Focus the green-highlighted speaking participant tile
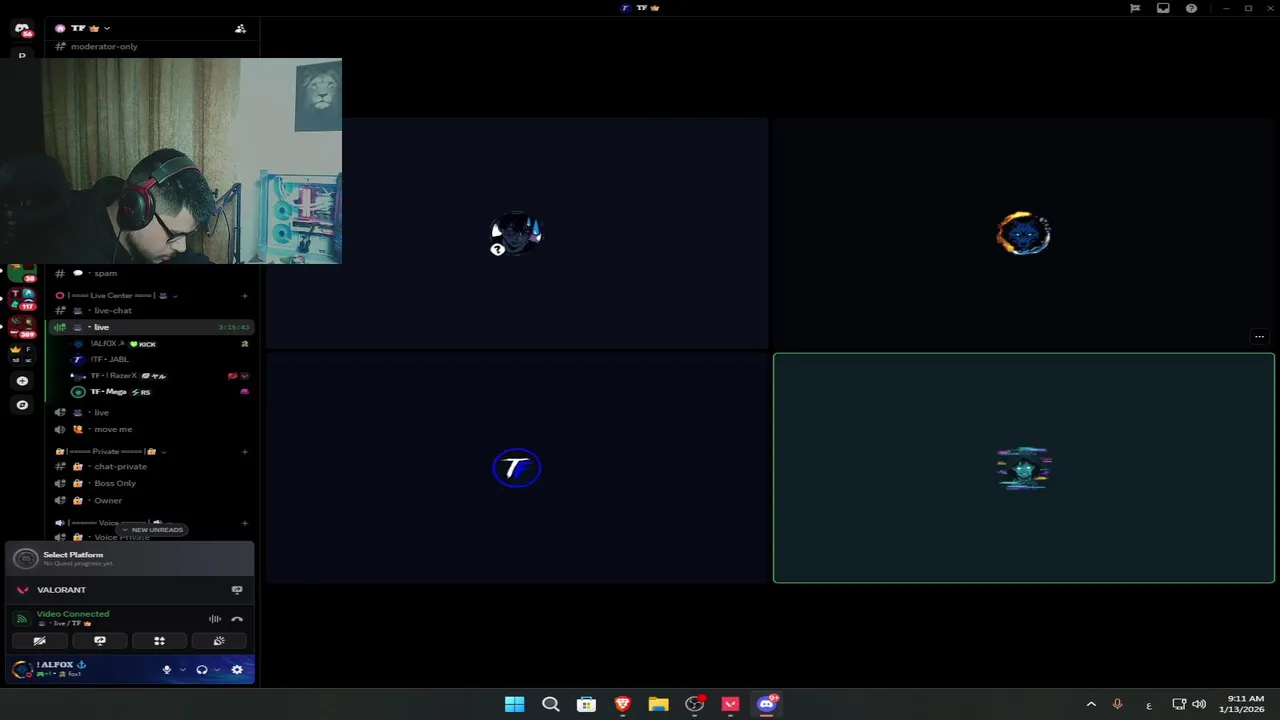The width and height of the screenshot is (1280, 720). [x=1024, y=468]
